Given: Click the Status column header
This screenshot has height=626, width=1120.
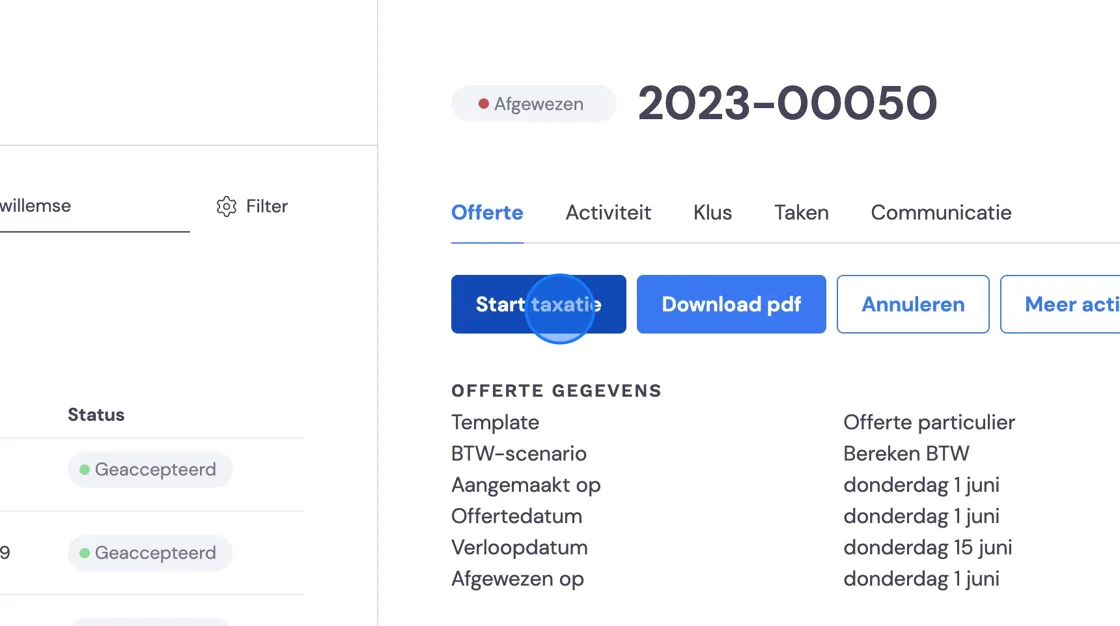Looking at the screenshot, I should (96, 415).
